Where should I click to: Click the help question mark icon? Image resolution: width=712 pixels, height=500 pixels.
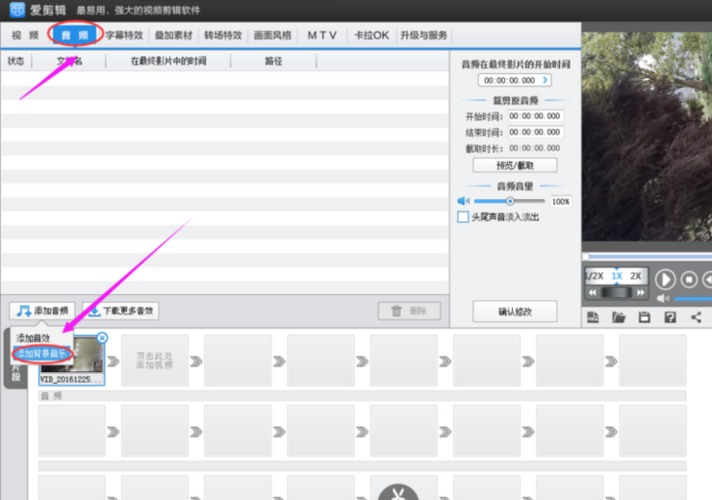pos(670,317)
